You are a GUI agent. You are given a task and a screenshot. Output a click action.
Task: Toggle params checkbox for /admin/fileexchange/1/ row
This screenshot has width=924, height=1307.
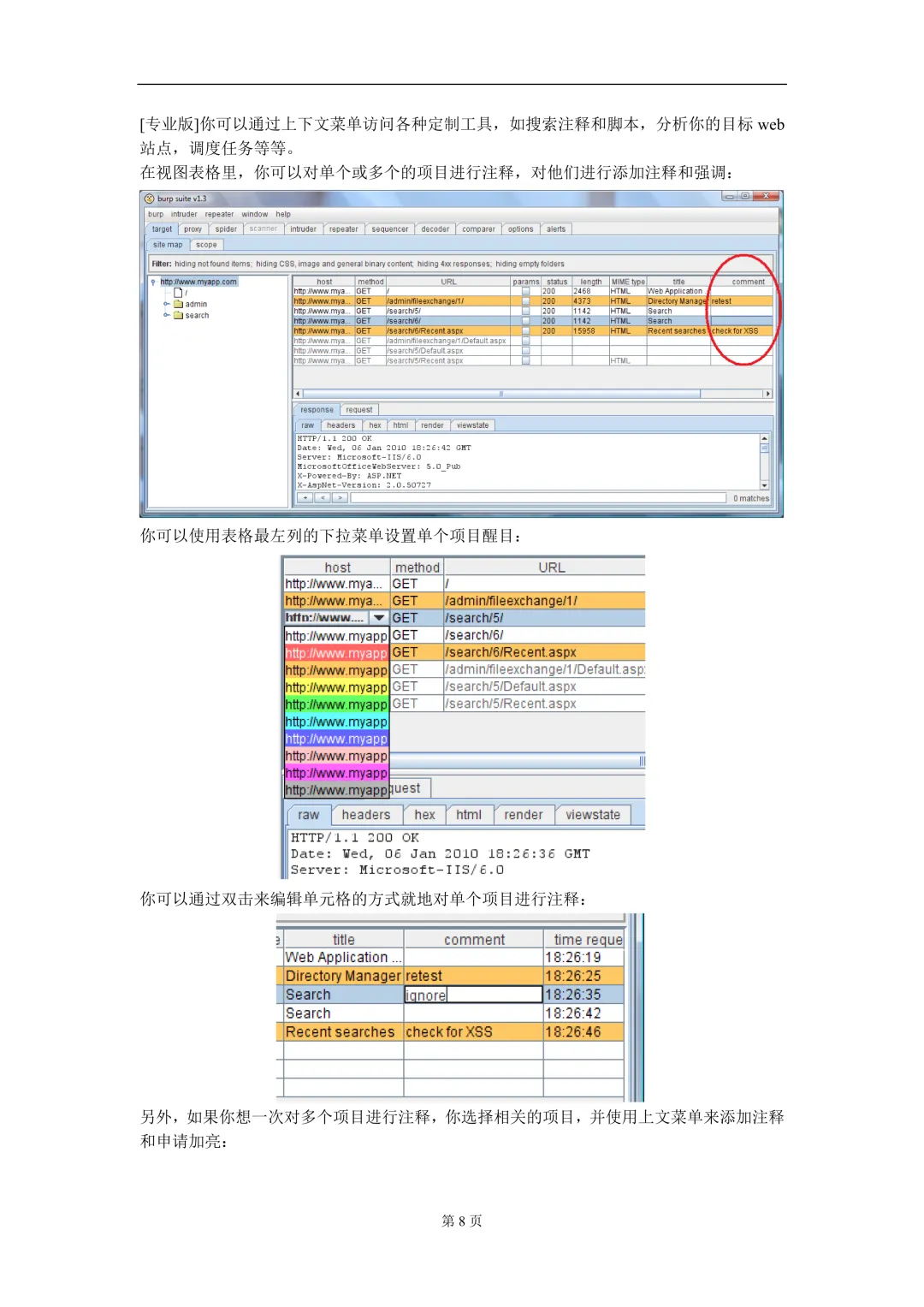[x=525, y=301]
